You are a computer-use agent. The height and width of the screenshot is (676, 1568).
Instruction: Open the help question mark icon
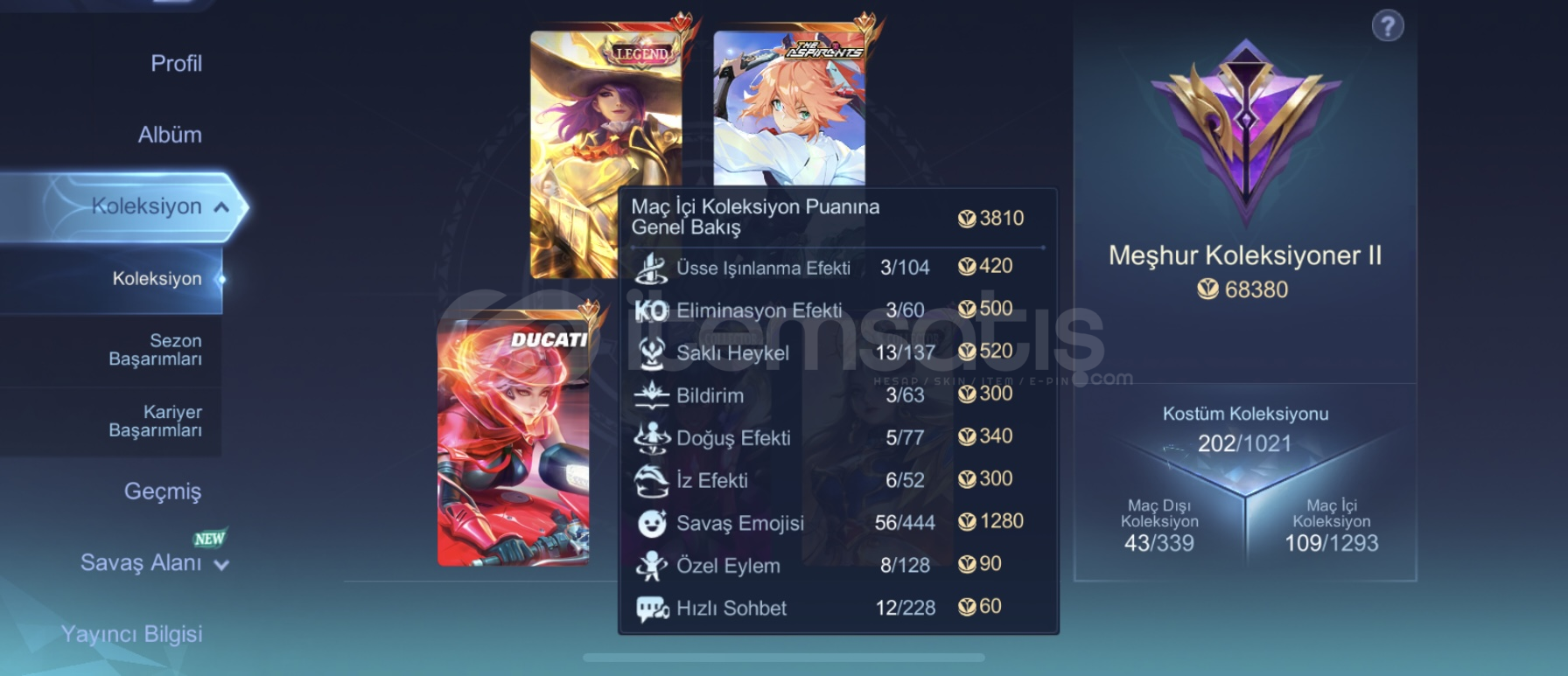(1388, 26)
